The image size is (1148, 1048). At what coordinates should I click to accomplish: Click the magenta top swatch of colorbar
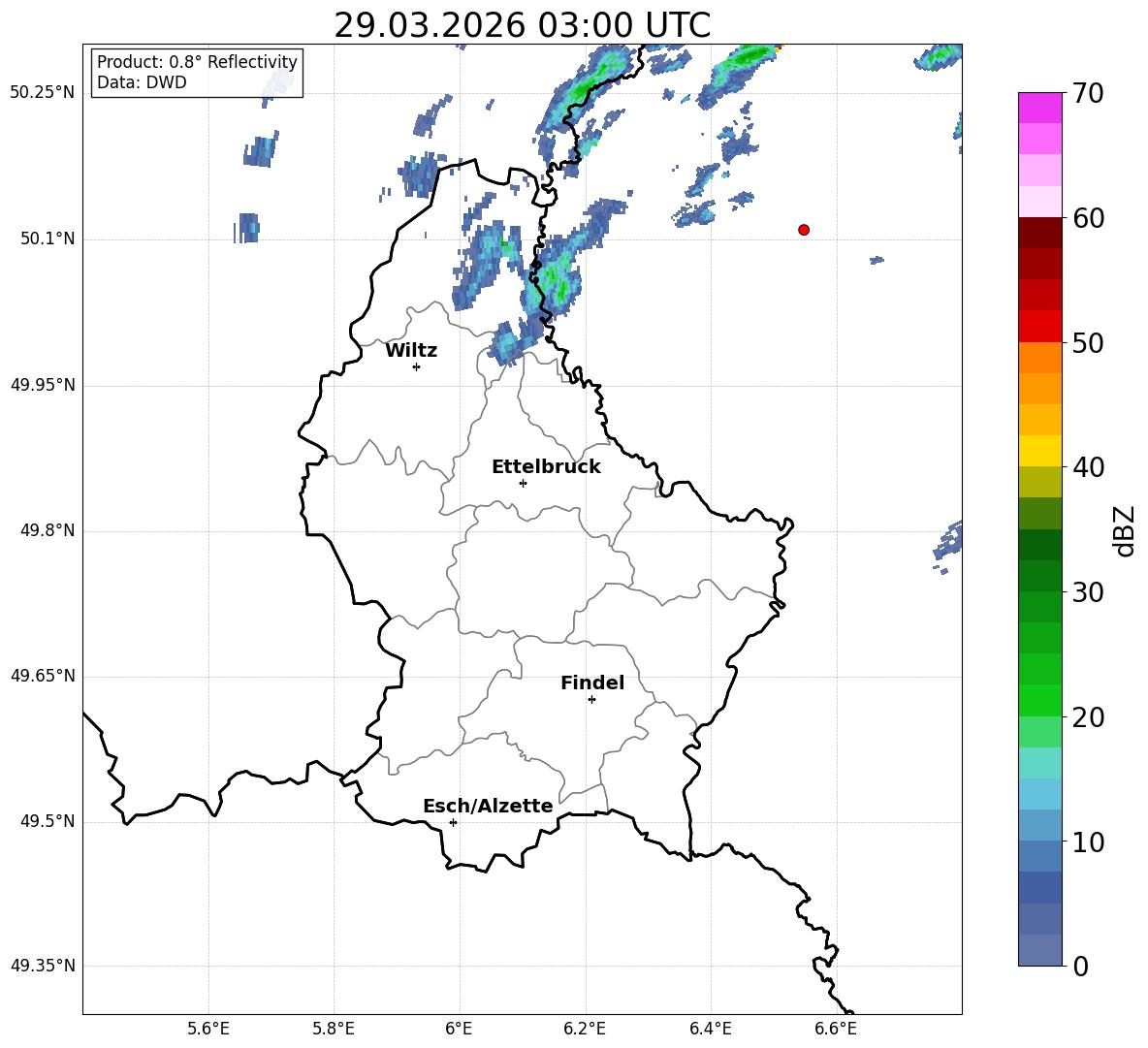[1039, 108]
